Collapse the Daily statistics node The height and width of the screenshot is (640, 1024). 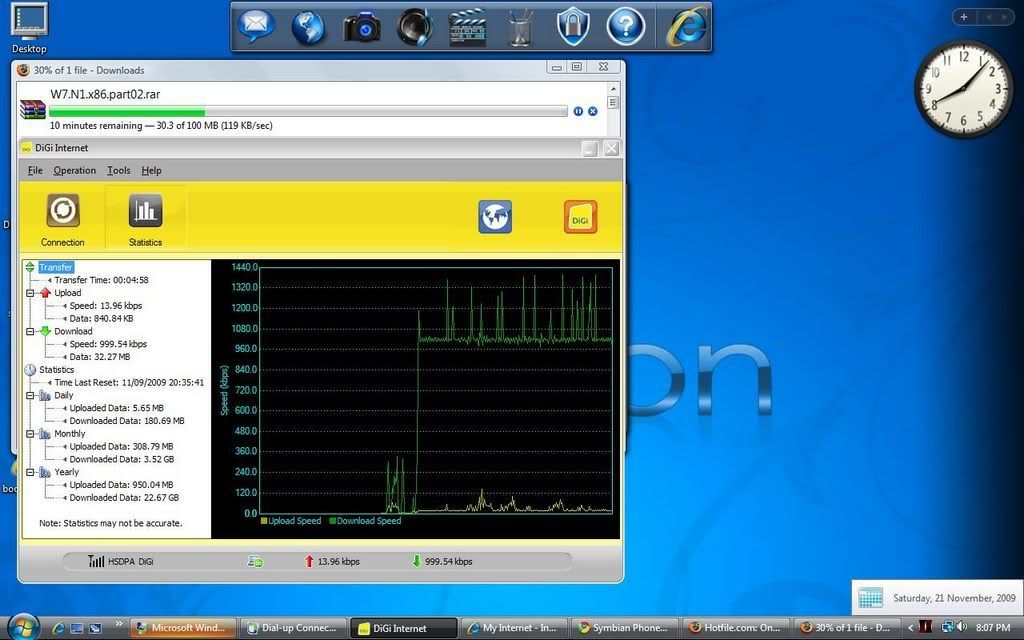(x=30, y=395)
